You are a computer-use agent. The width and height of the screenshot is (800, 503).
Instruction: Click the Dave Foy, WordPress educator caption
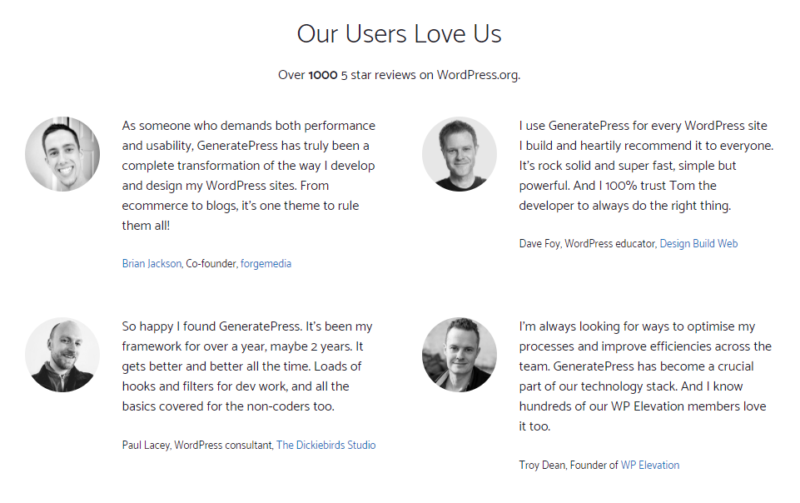coord(588,244)
